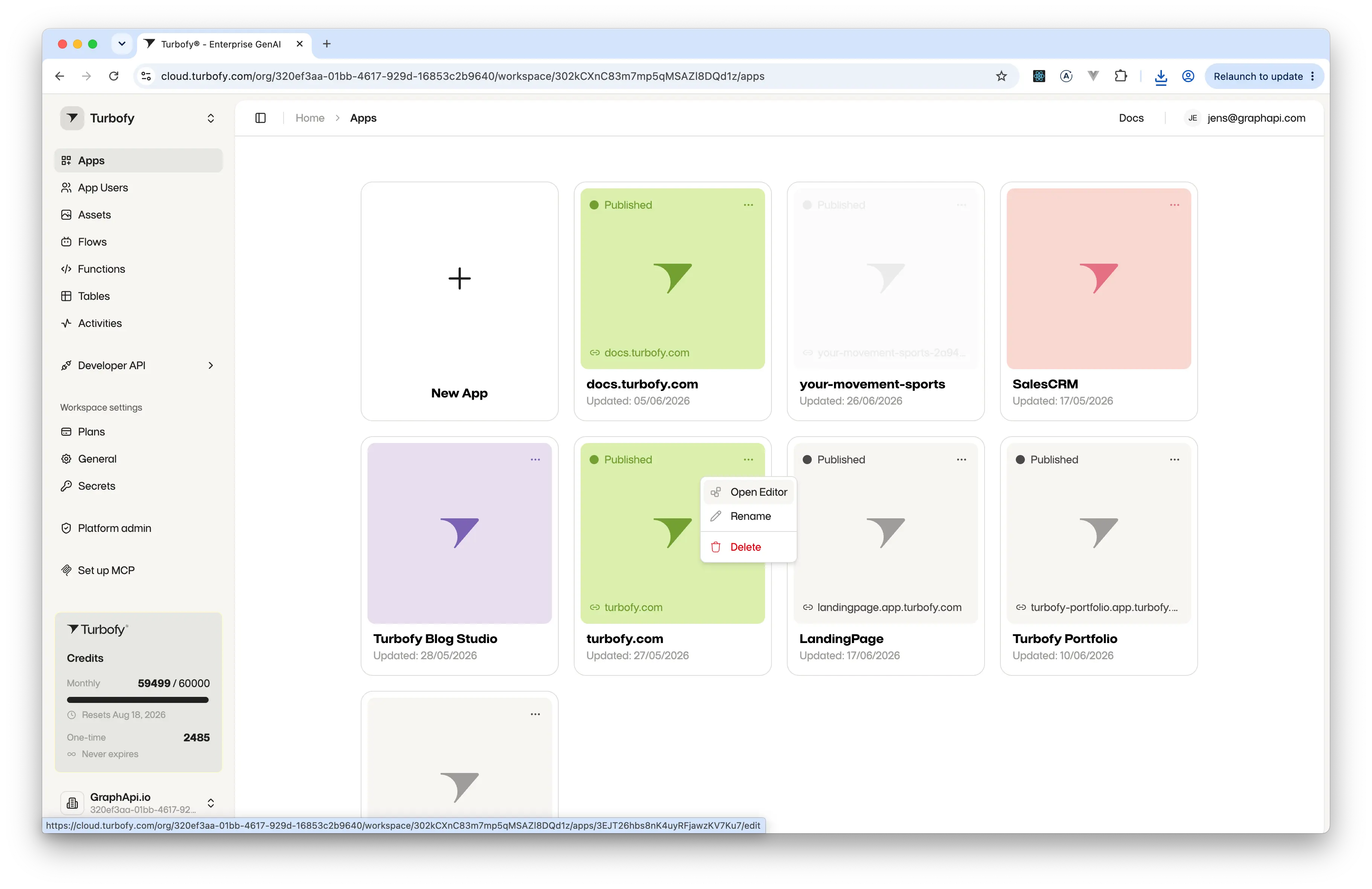Click the JE user avatar
The image size is (1372, 889).
1193,118
